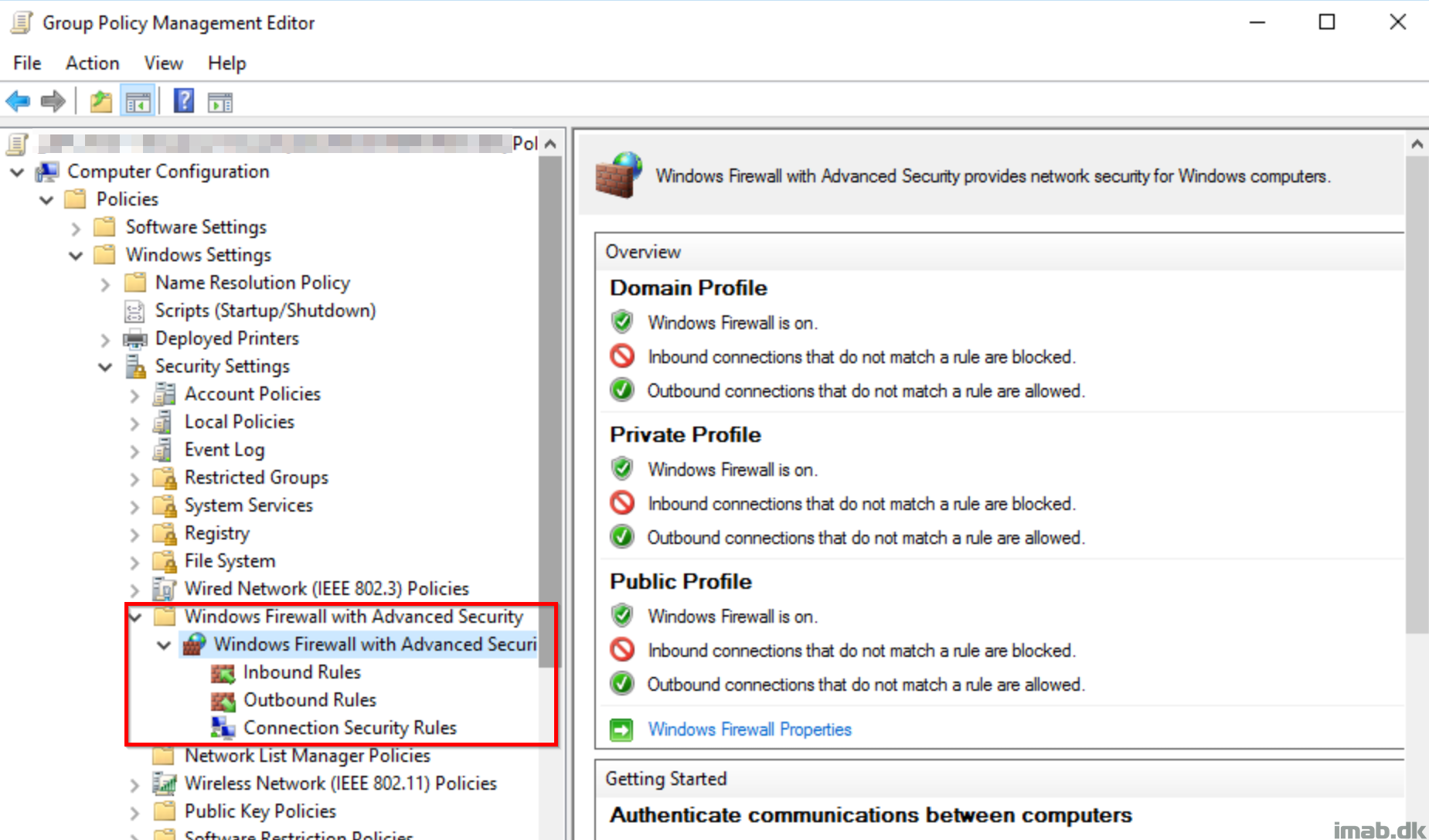This screenshot has width=1429, height=840.
Task: Click the Overview section header
Action: [x=643, y=252]
